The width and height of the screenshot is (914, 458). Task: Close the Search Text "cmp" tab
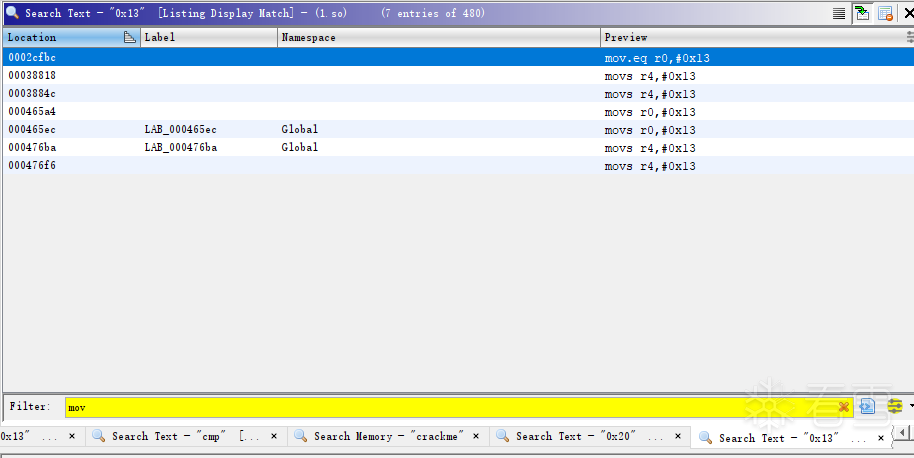click(x=274, y=436)
